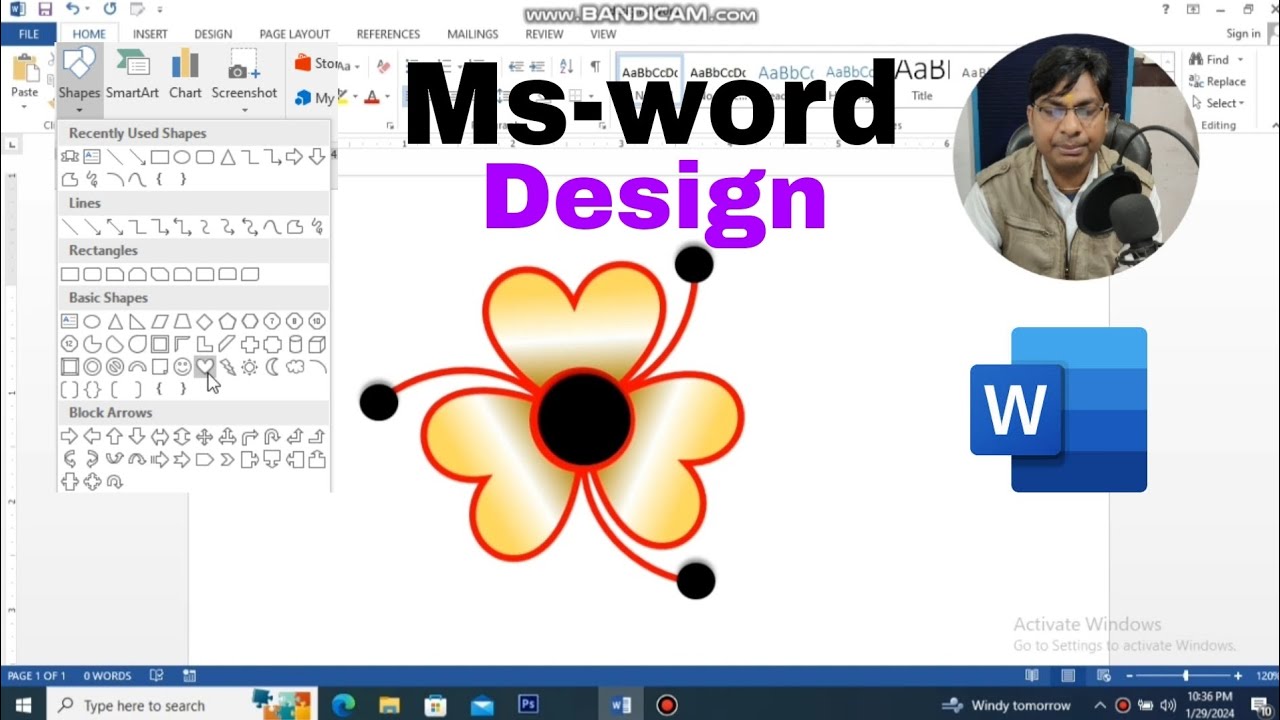Screen dimensions: 1280x720
Task: Switch to the INSERT tab
Action: tap(150, 34)
